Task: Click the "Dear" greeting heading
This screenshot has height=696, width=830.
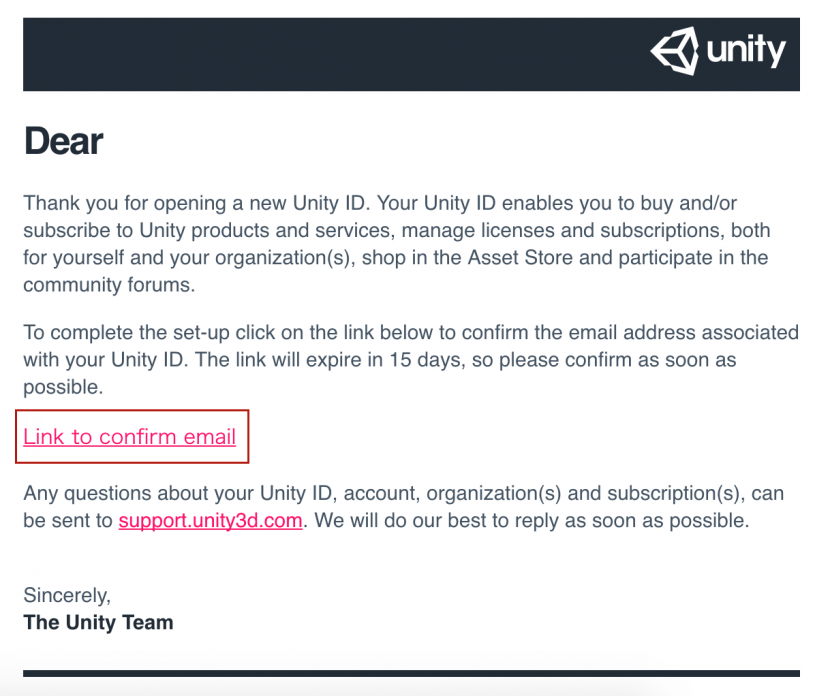Action: 63,142
